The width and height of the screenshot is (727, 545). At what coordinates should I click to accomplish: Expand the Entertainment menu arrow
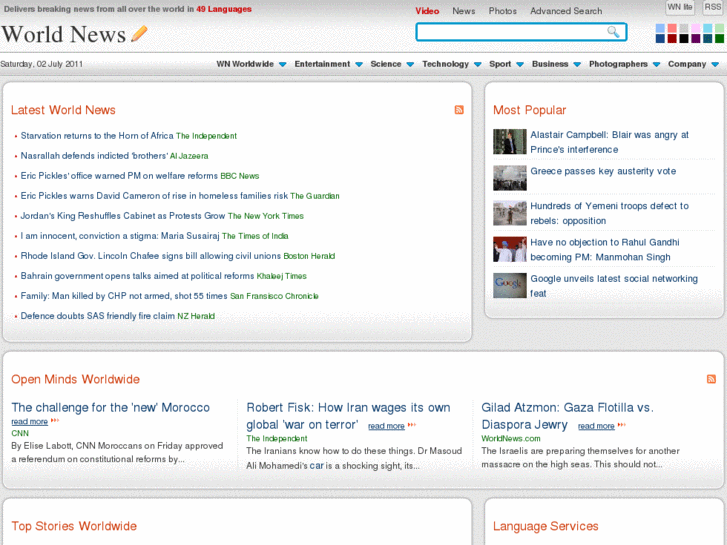point(358,64)
